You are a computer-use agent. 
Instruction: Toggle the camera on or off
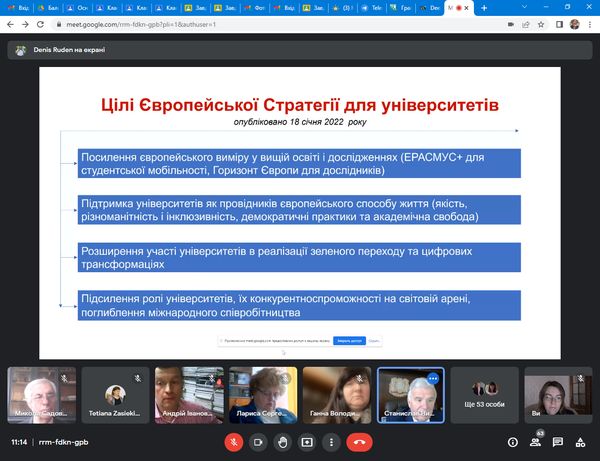[x=257, y=441]
